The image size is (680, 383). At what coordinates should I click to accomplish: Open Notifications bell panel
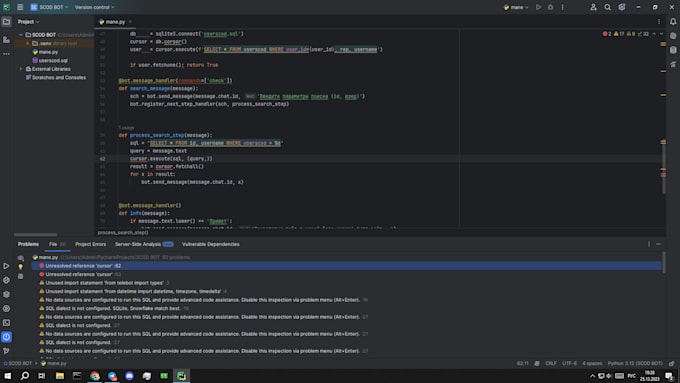673,21
